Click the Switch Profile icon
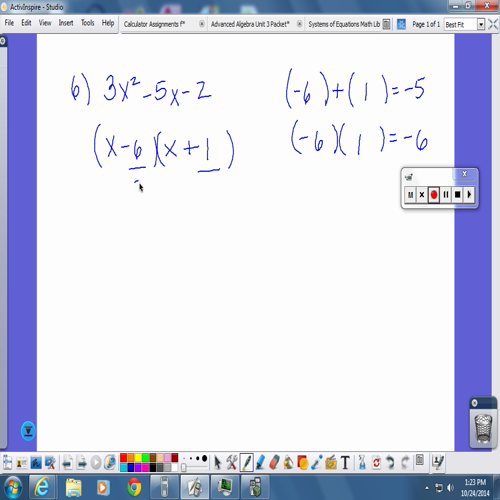Image resolution: width=500 pixels, height=500 pixels. 22,463
